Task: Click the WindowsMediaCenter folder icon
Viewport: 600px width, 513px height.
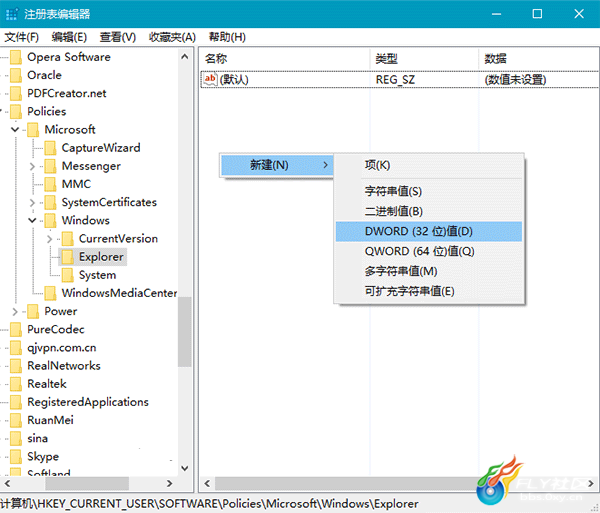Action: click(x=50, y=293)
